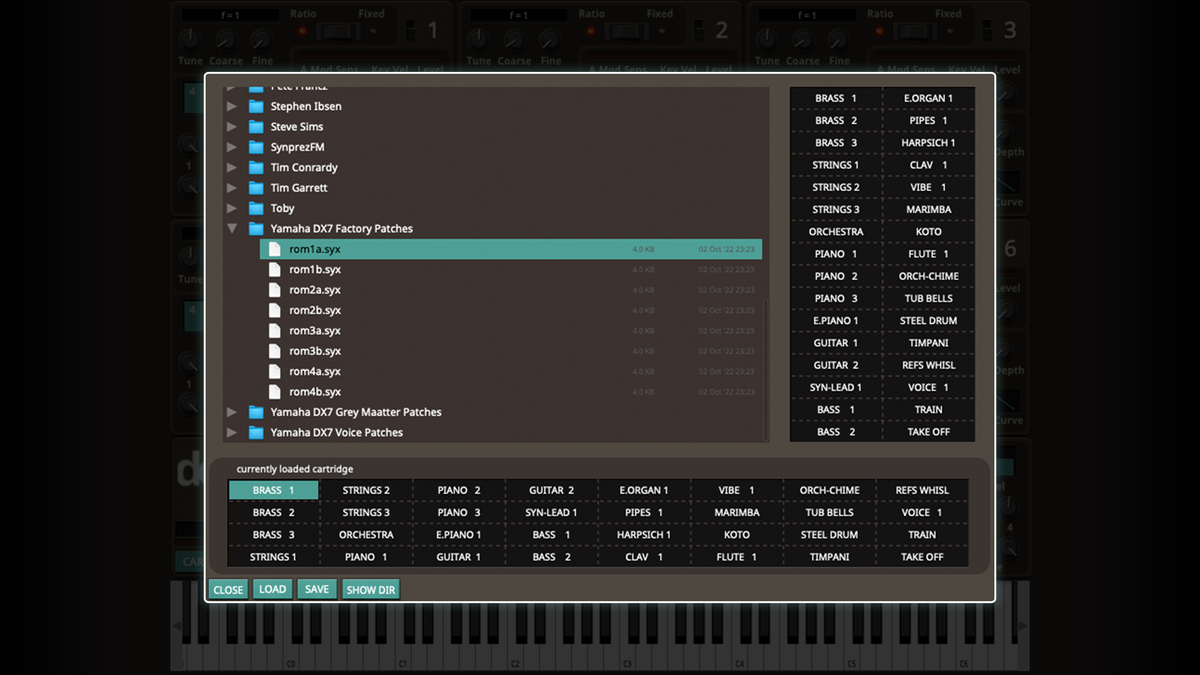Click the Coarse knob of operator 2
Screen dimensions: 1200x675
tap(514, 40)
